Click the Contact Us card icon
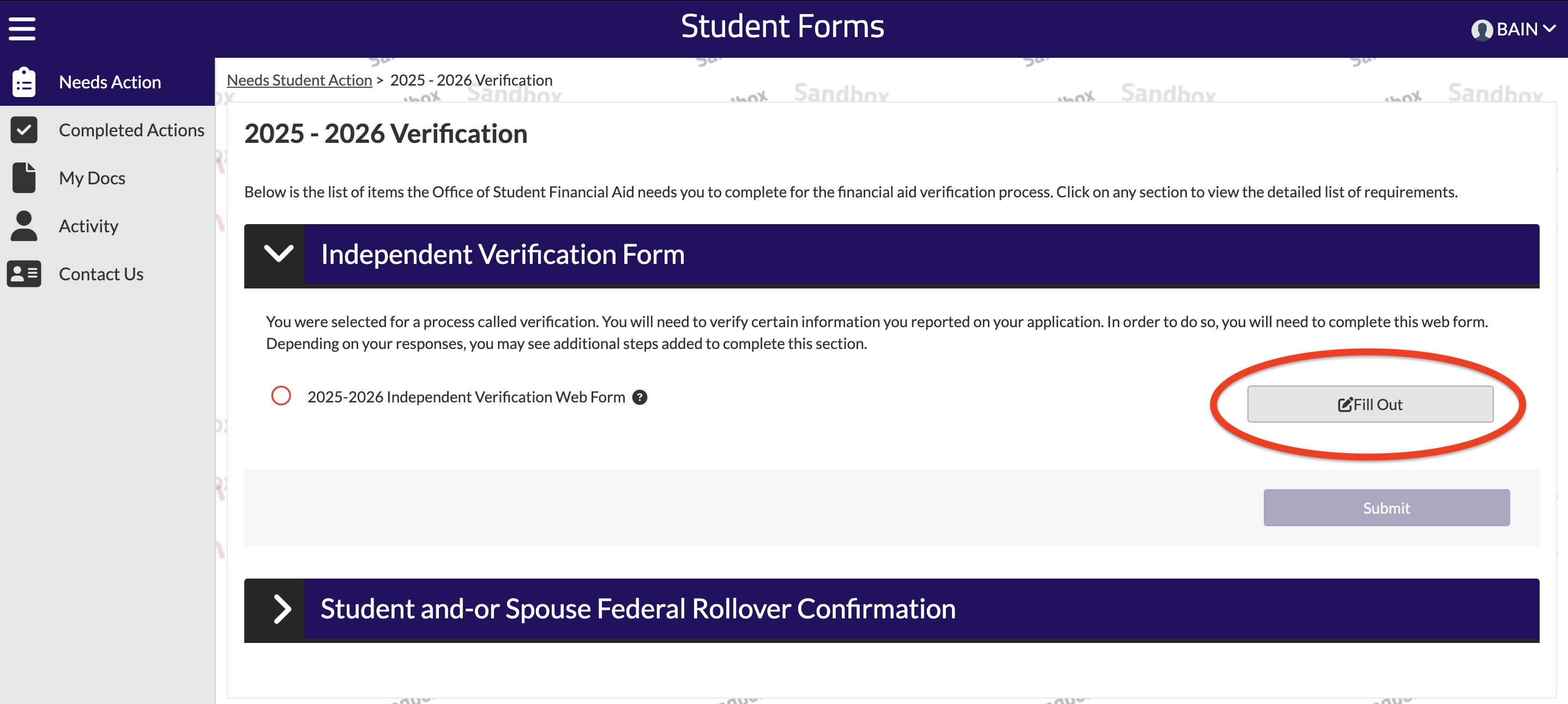1568x704 pixels. pos(24,273)
